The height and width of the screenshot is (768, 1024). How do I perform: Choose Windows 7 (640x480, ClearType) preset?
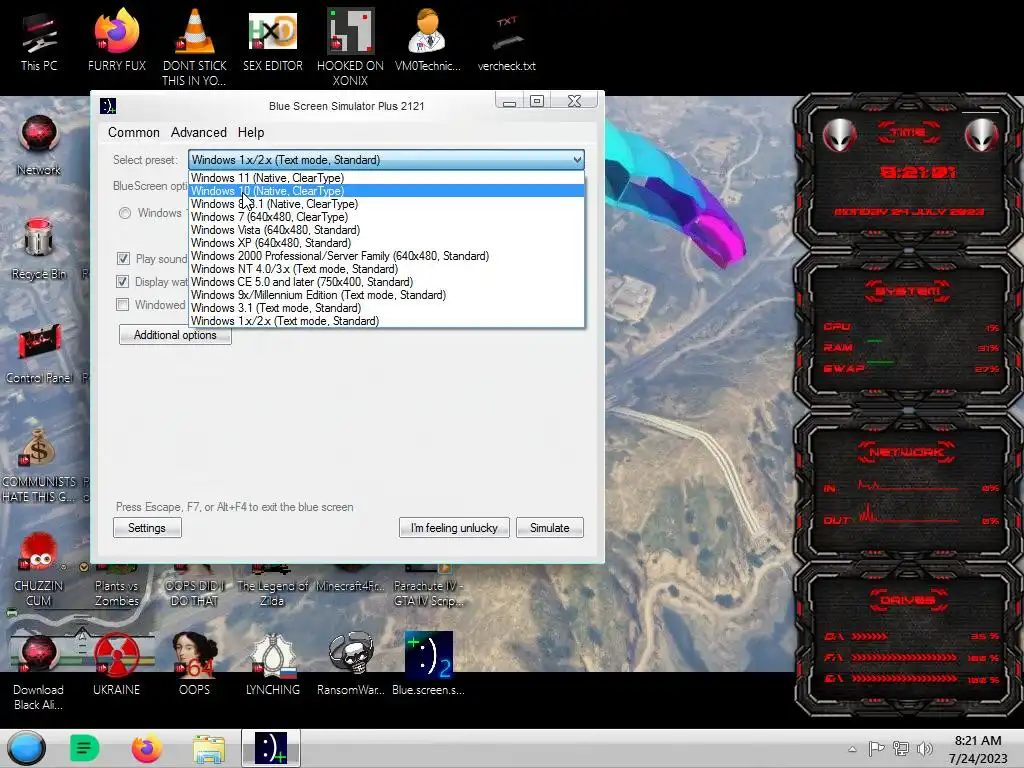(x=386, y=217)
